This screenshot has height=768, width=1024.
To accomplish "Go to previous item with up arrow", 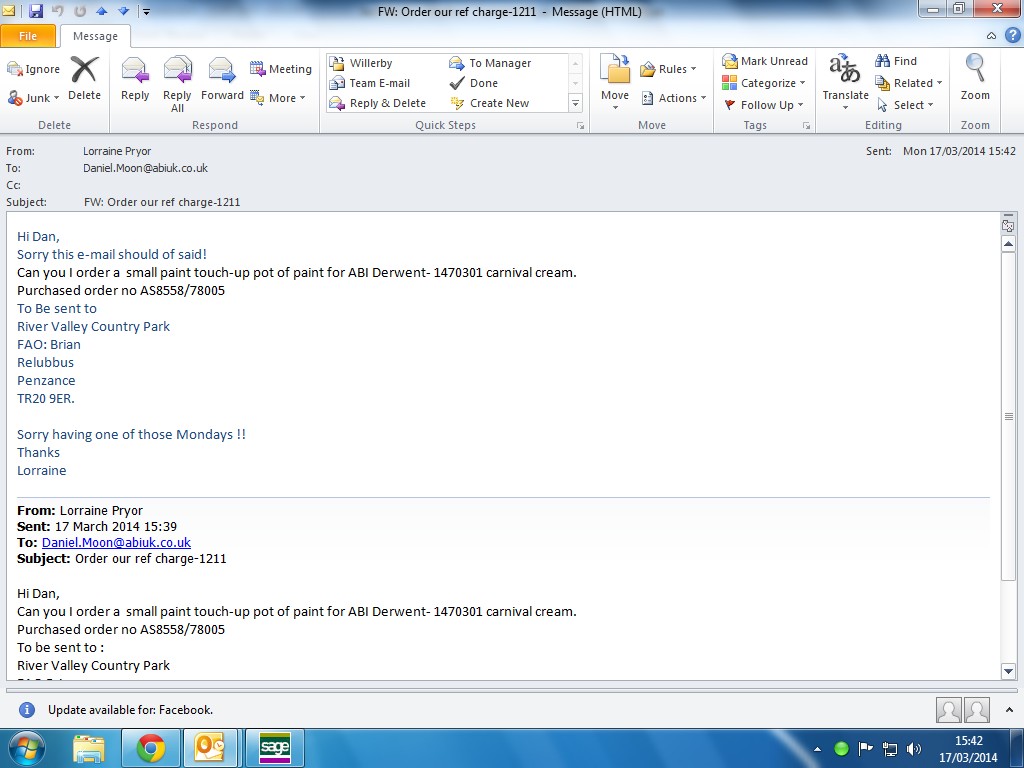I will [x=101, y=11].
